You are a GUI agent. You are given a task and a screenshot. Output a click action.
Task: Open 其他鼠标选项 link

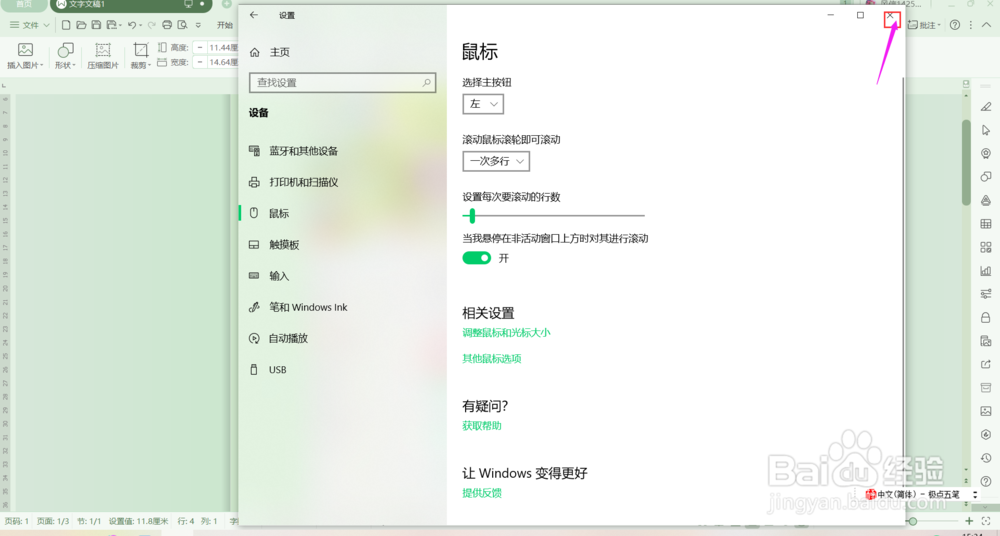click(x=492, y=359)
